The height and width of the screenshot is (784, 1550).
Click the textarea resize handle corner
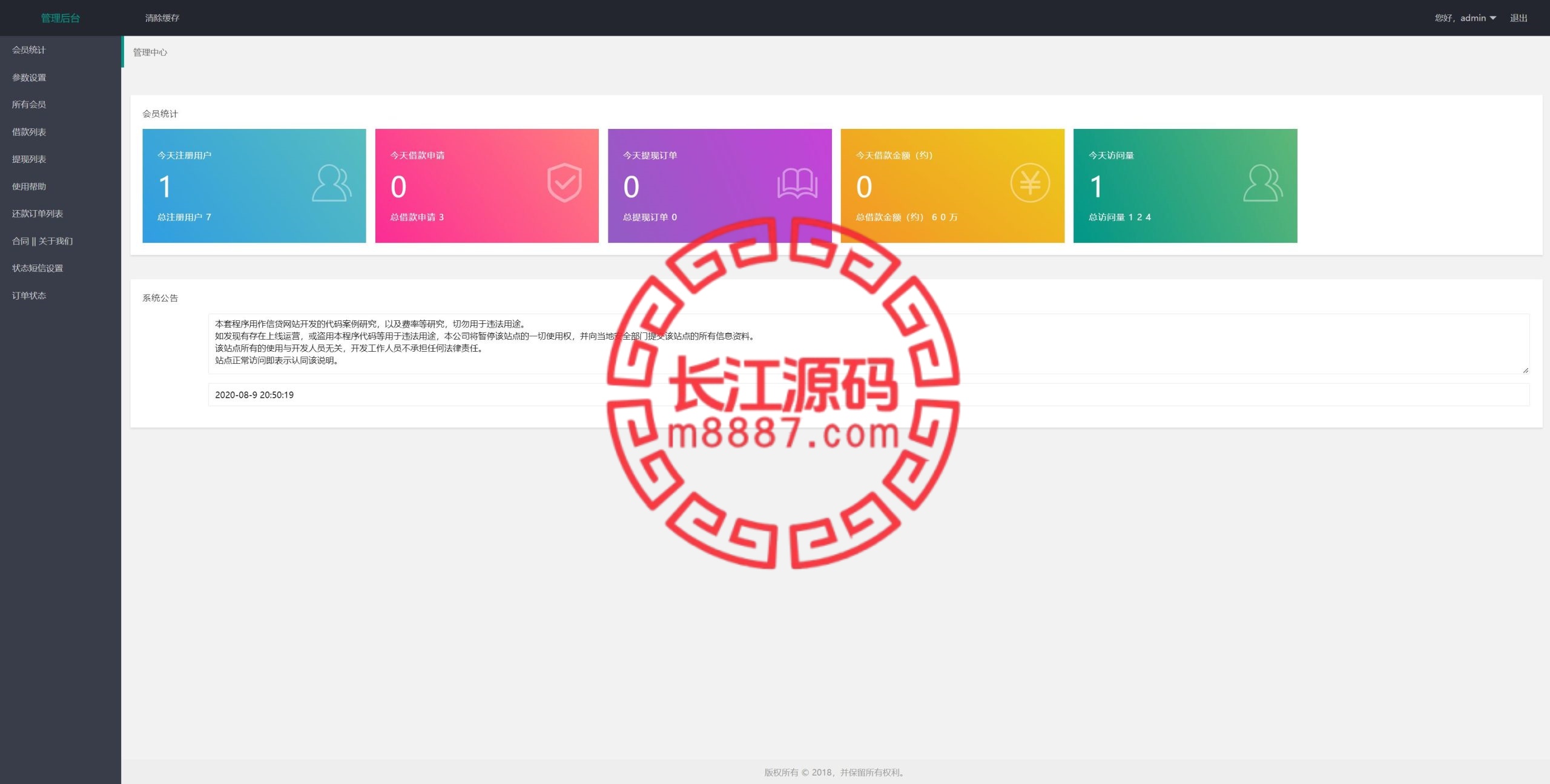[1526, 370]
